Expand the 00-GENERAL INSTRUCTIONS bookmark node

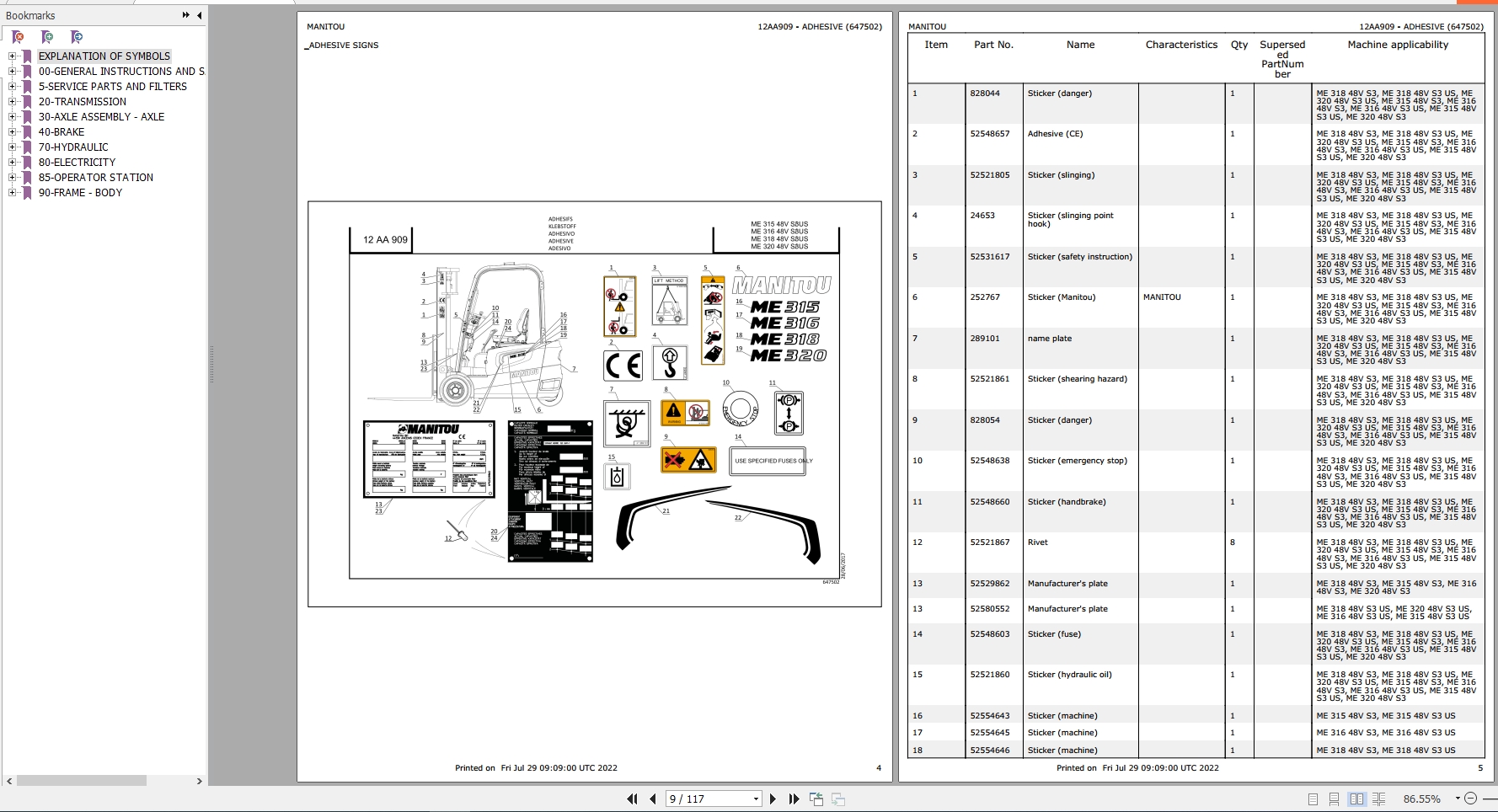[12, 72]
